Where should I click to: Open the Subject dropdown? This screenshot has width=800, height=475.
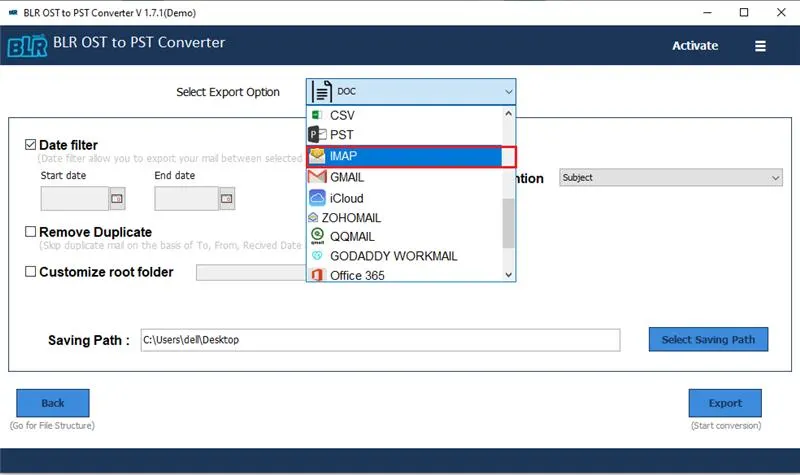point(670,178)
